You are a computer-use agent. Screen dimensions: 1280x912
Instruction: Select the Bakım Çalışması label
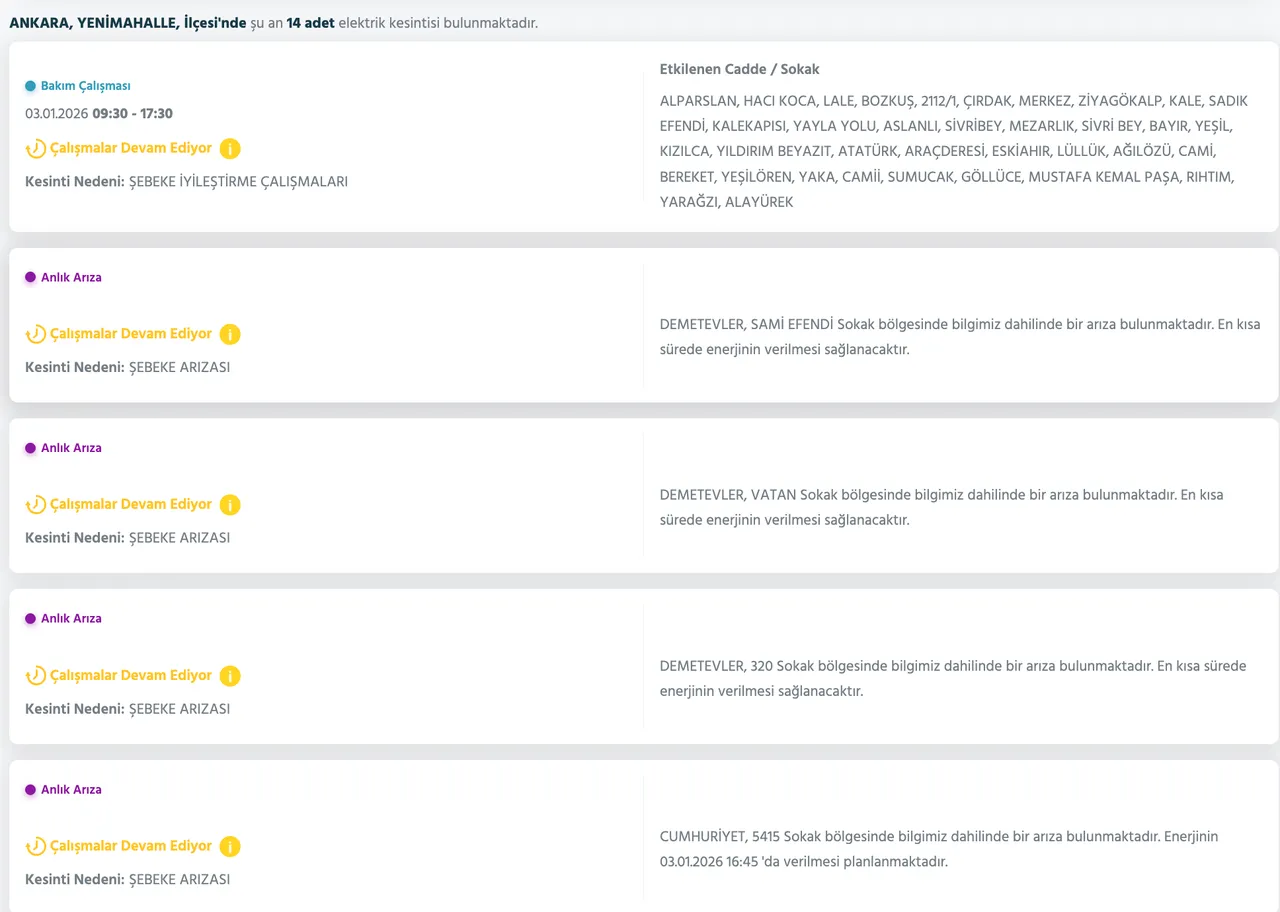[85, 86]
